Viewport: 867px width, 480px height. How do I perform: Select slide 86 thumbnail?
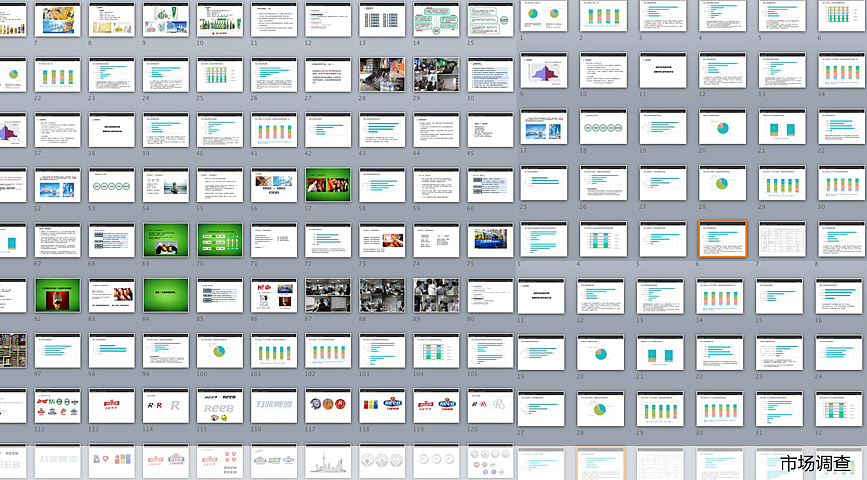pyautogui.click(x=274, y=296)
